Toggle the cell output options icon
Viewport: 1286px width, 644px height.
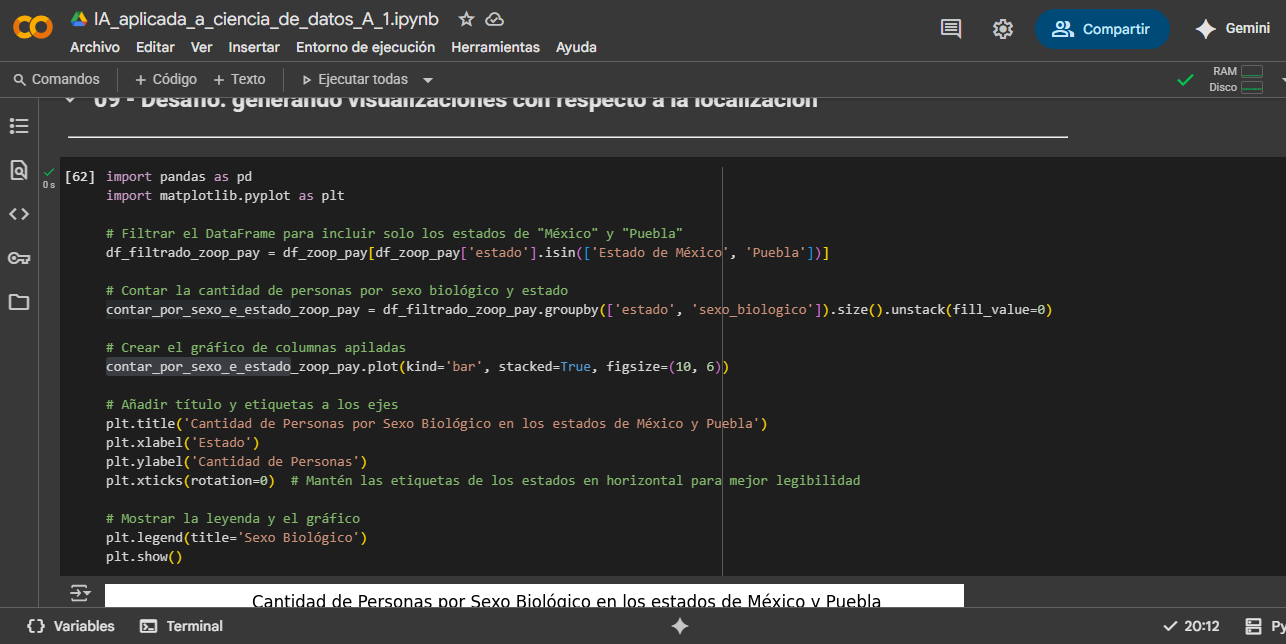point(80,594)
